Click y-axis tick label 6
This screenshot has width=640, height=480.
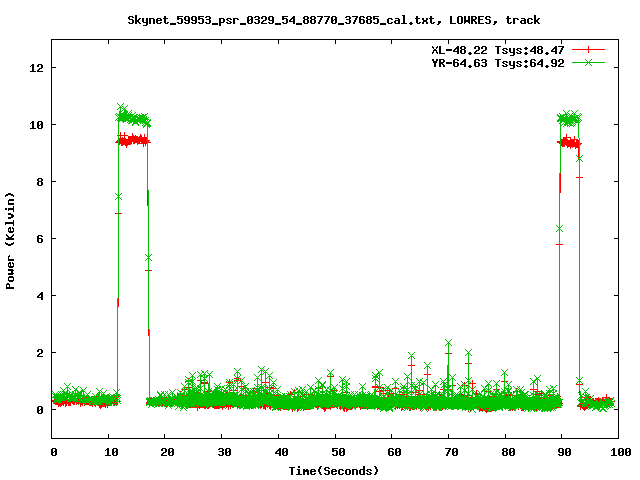tap(40, 239)
